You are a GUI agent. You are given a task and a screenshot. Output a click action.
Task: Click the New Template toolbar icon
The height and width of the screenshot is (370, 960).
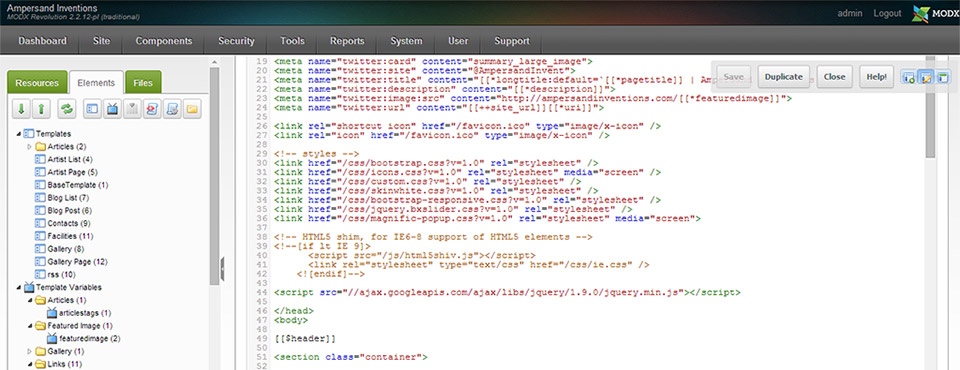point(92,109)
